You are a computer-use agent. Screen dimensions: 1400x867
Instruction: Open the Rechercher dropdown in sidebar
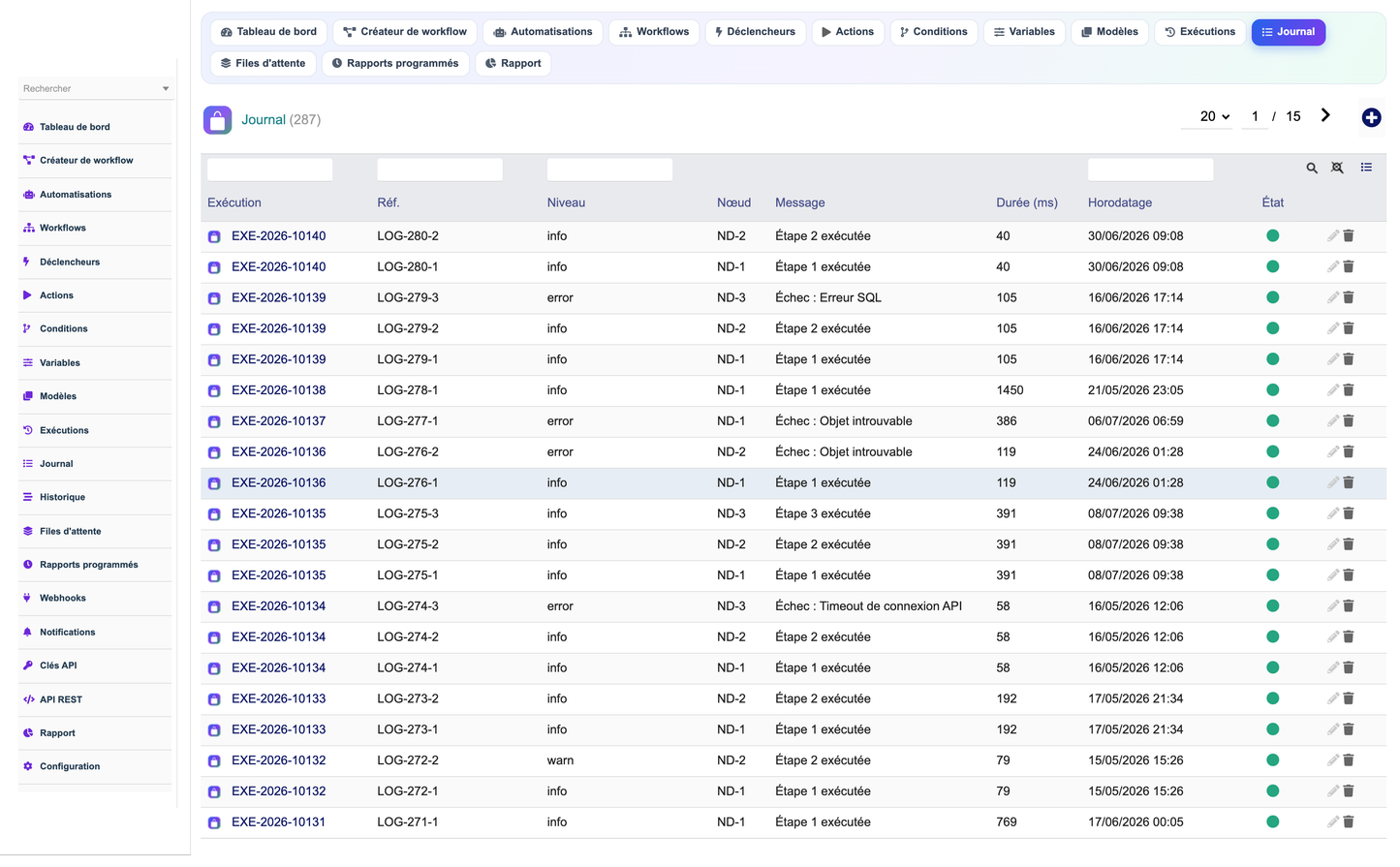click(95, 88)
